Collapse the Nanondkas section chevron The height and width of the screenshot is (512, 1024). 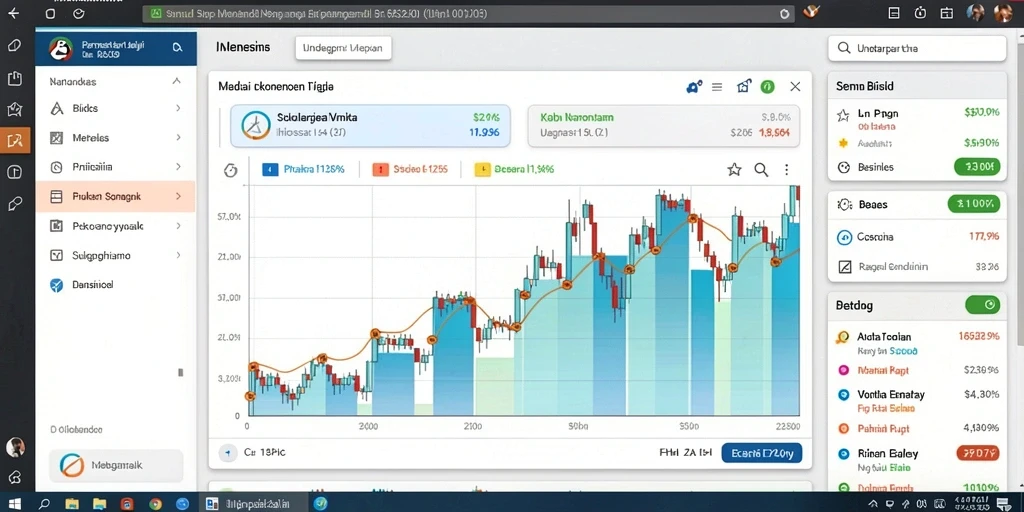tap(176, 82)
